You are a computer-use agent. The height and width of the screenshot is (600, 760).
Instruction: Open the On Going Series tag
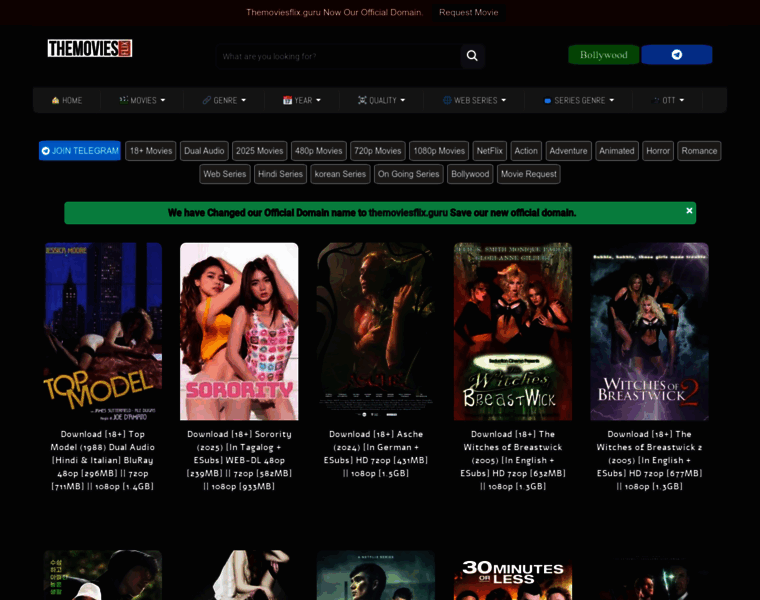coord(409,174)
